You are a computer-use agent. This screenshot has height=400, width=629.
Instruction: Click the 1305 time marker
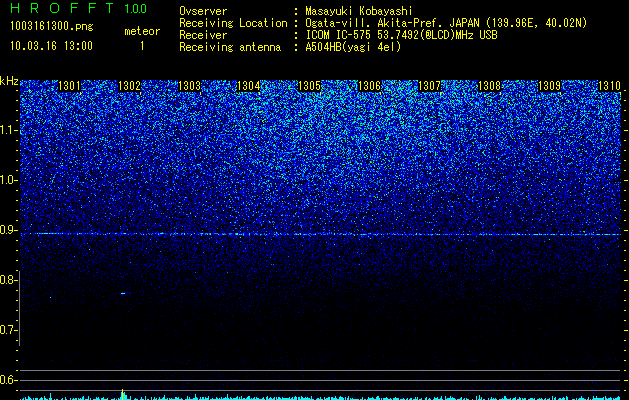click(309, 86)
